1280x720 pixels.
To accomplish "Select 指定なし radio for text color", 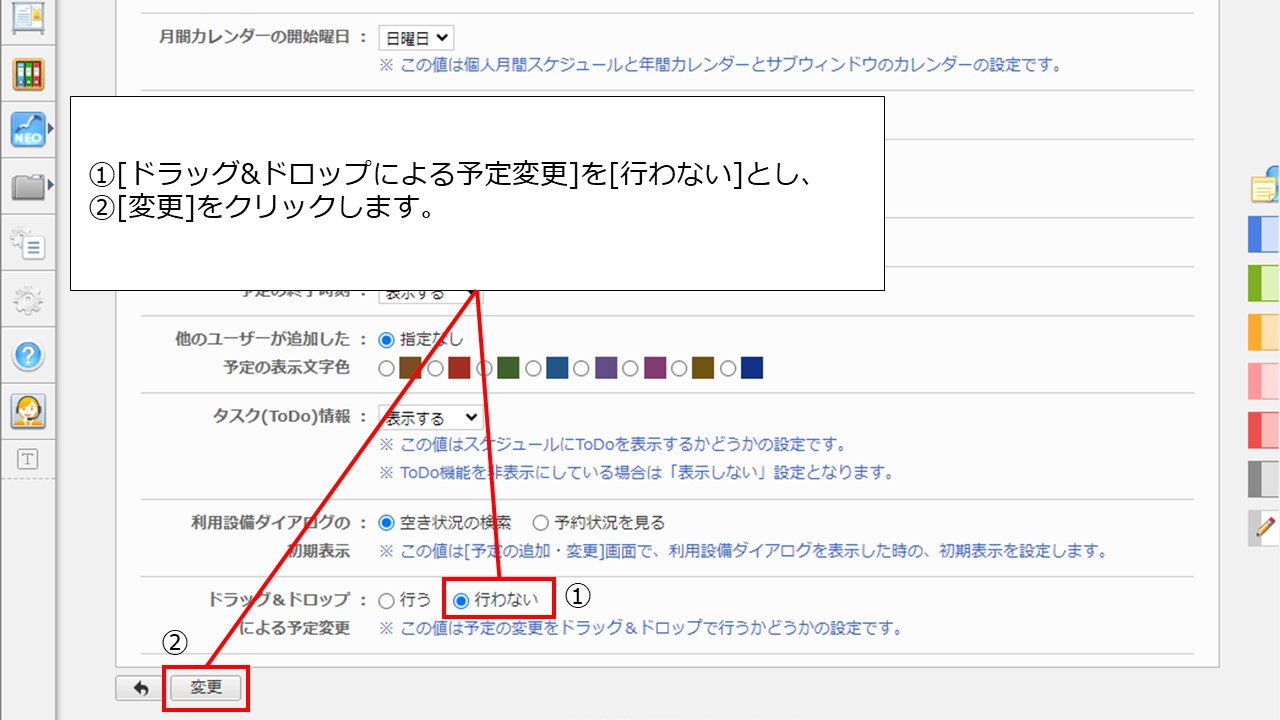I will pos(387,339).
